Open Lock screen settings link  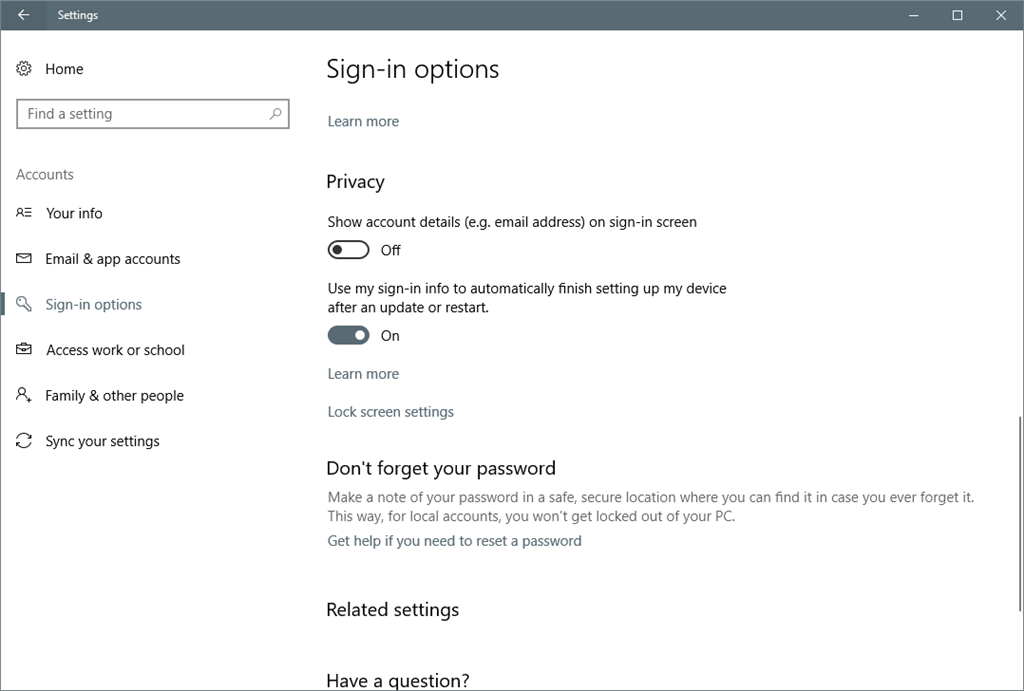pyautogui.click(x=391, y=412)
